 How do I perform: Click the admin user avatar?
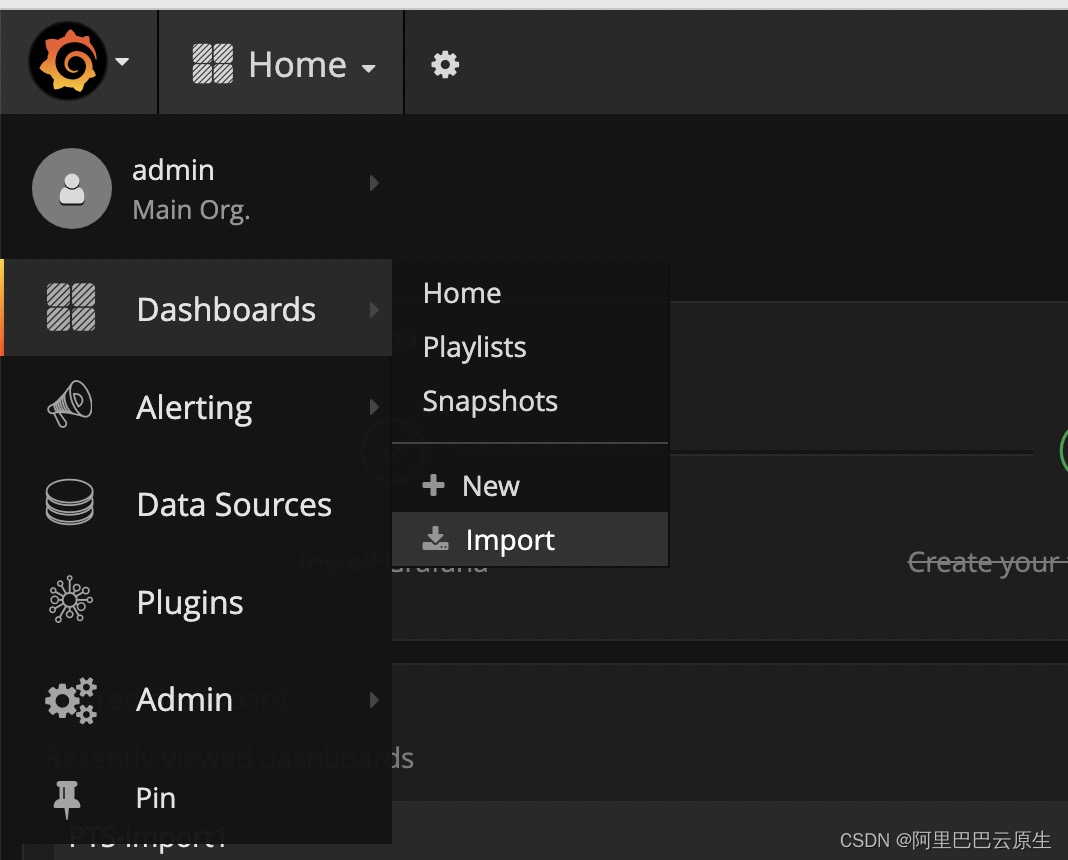(x=72, y=189)
